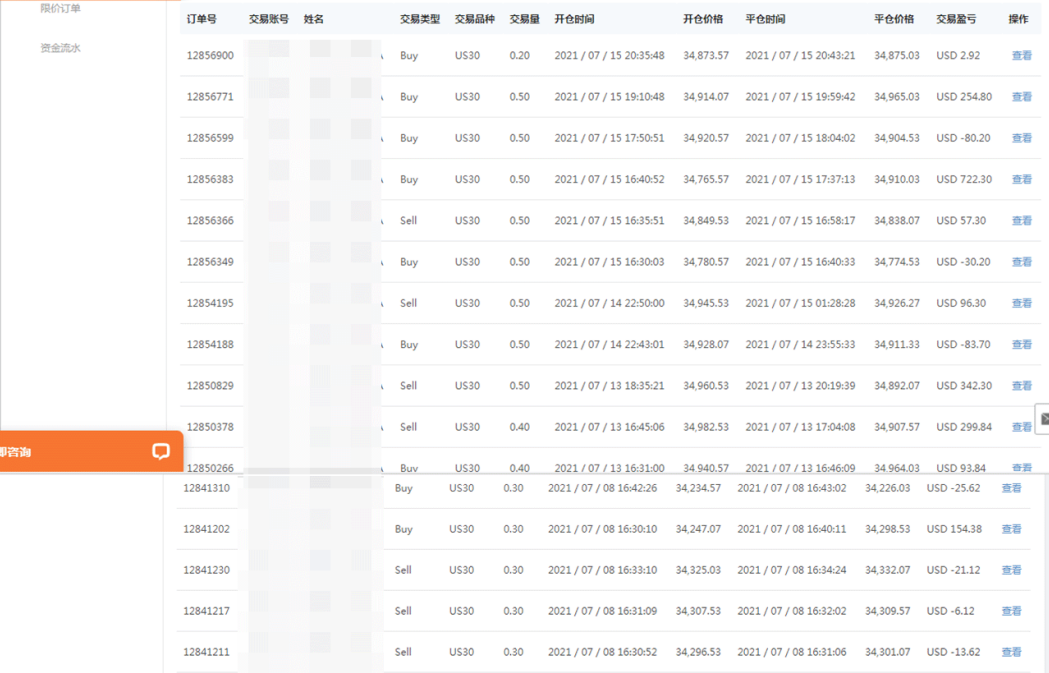Click the 交易盈亏 column header
The width and height of the screenshot is (1049, 673).
tap(956, 19)
